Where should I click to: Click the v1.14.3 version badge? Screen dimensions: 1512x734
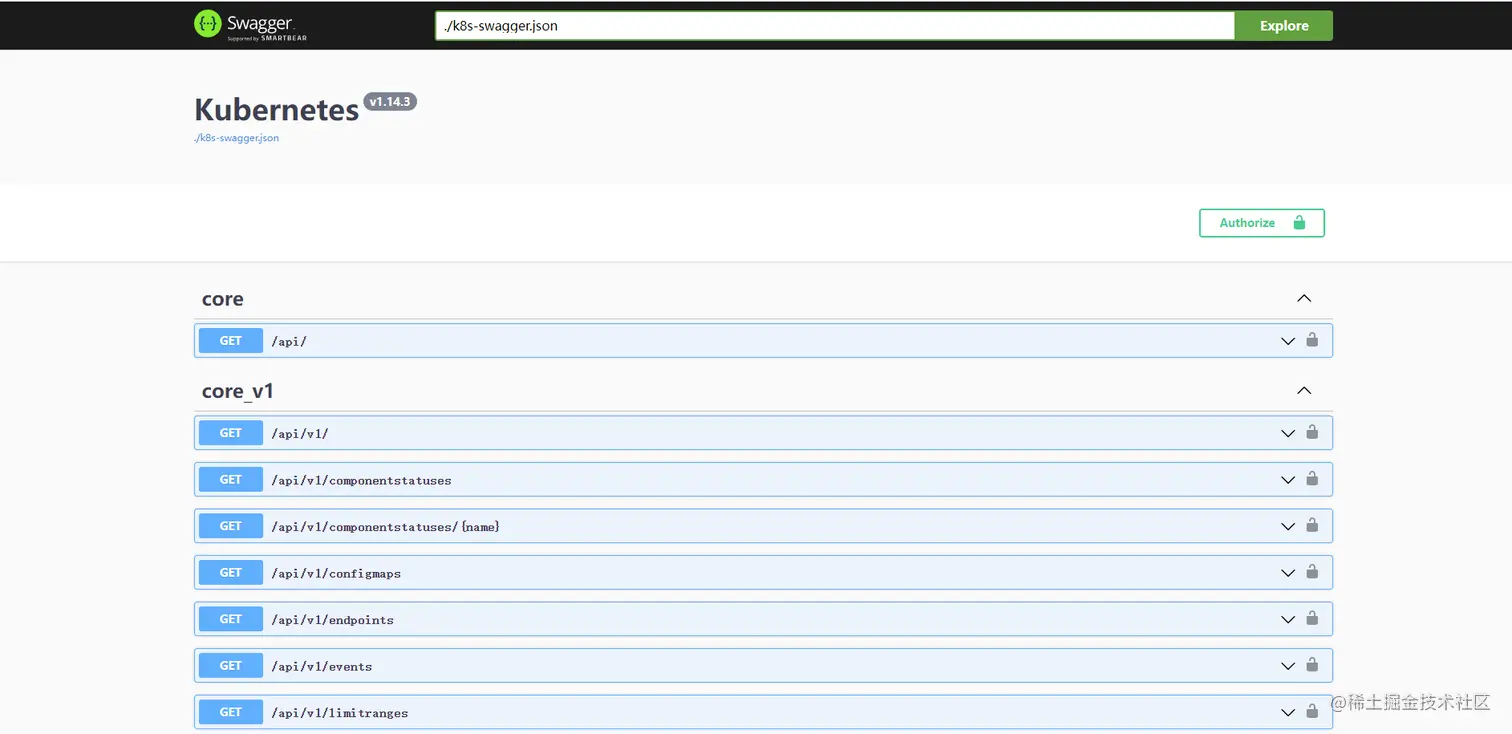click(x=390, y=101)
